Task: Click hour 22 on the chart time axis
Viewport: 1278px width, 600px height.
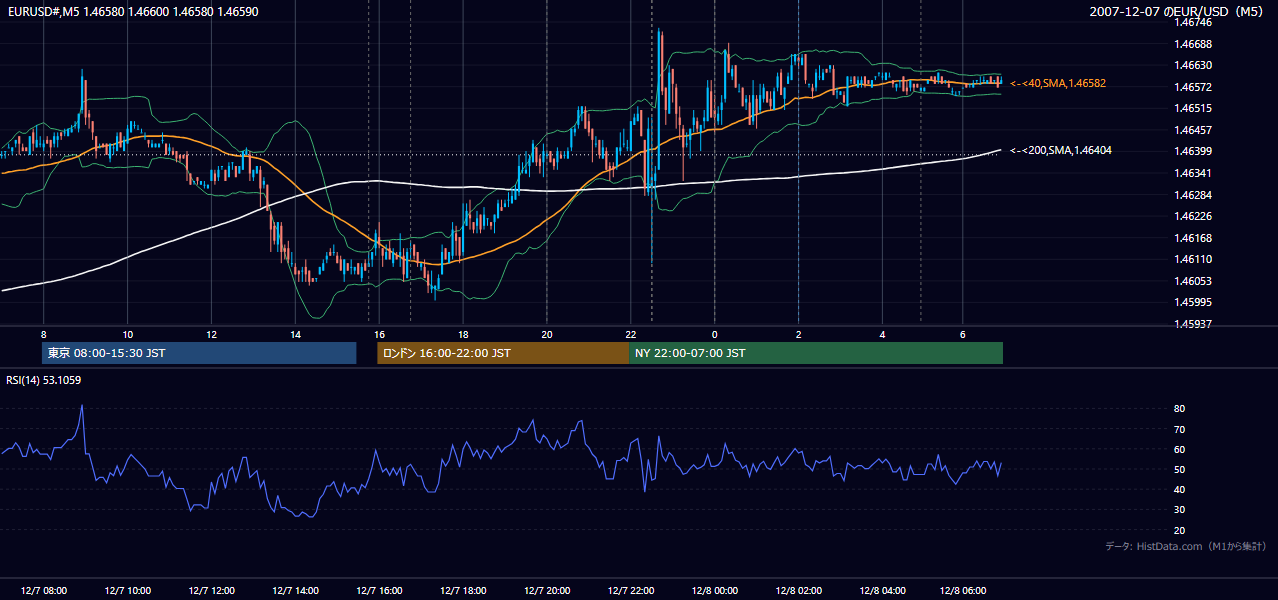Action: 630,334
